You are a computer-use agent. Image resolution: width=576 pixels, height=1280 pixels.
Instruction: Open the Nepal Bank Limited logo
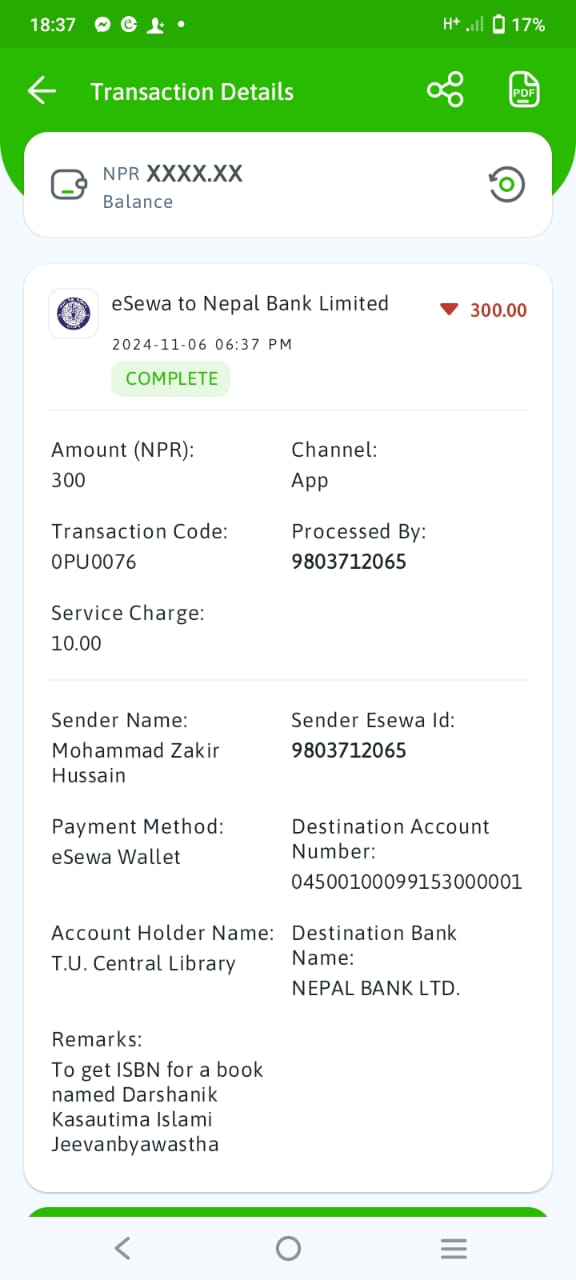pos(74,314)
